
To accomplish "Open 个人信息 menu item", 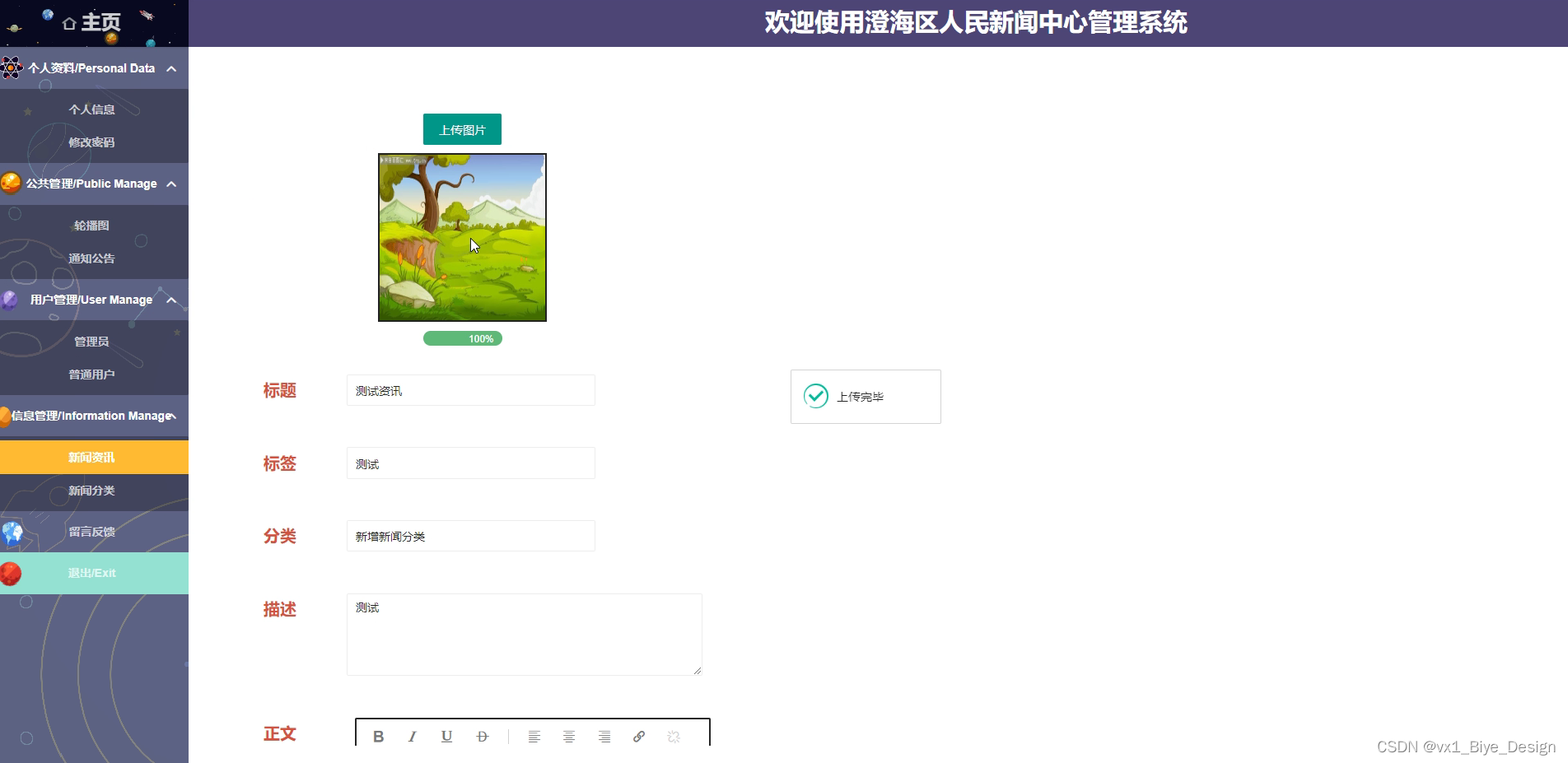I will (91, 109).
